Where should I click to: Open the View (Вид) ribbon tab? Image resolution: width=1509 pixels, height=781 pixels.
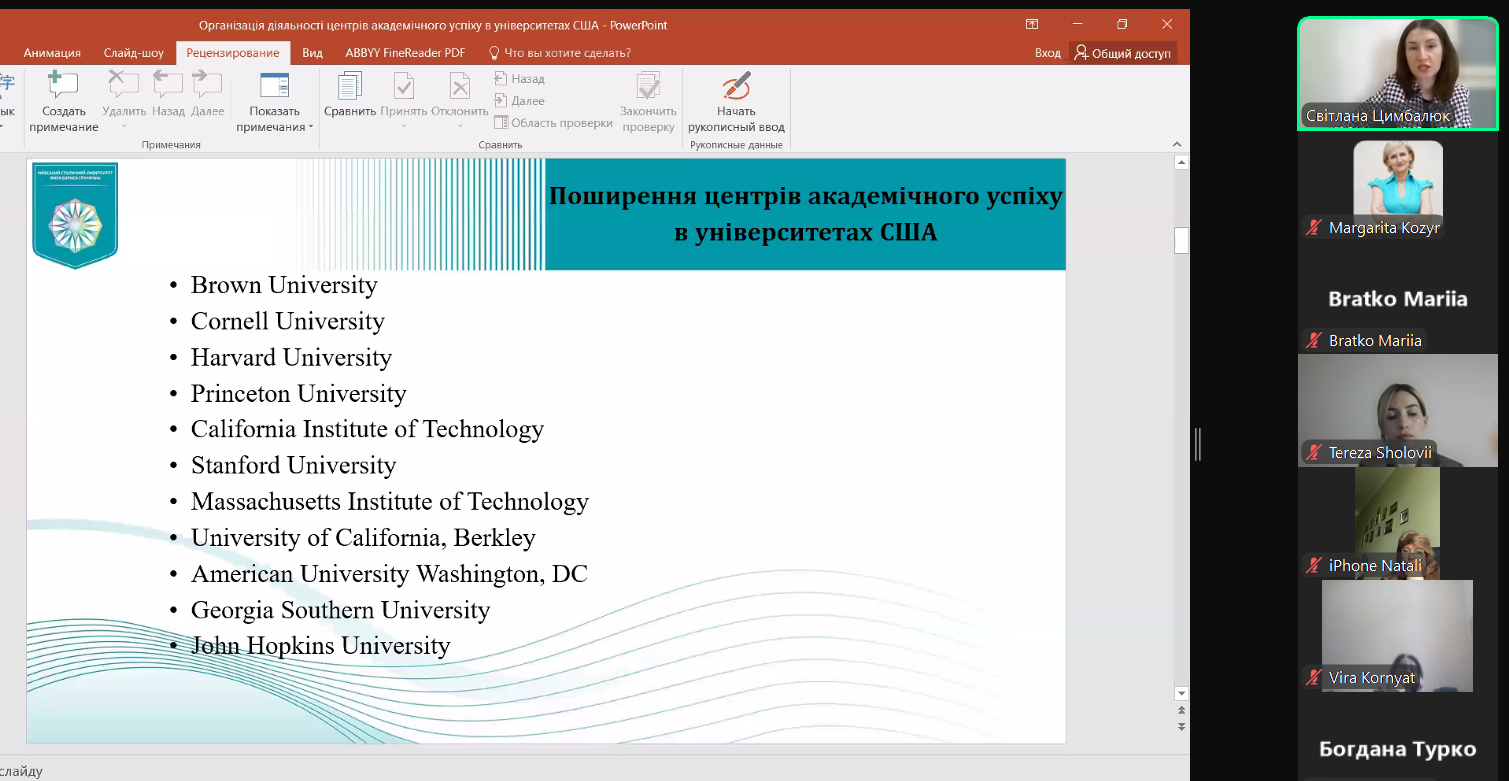312,53
